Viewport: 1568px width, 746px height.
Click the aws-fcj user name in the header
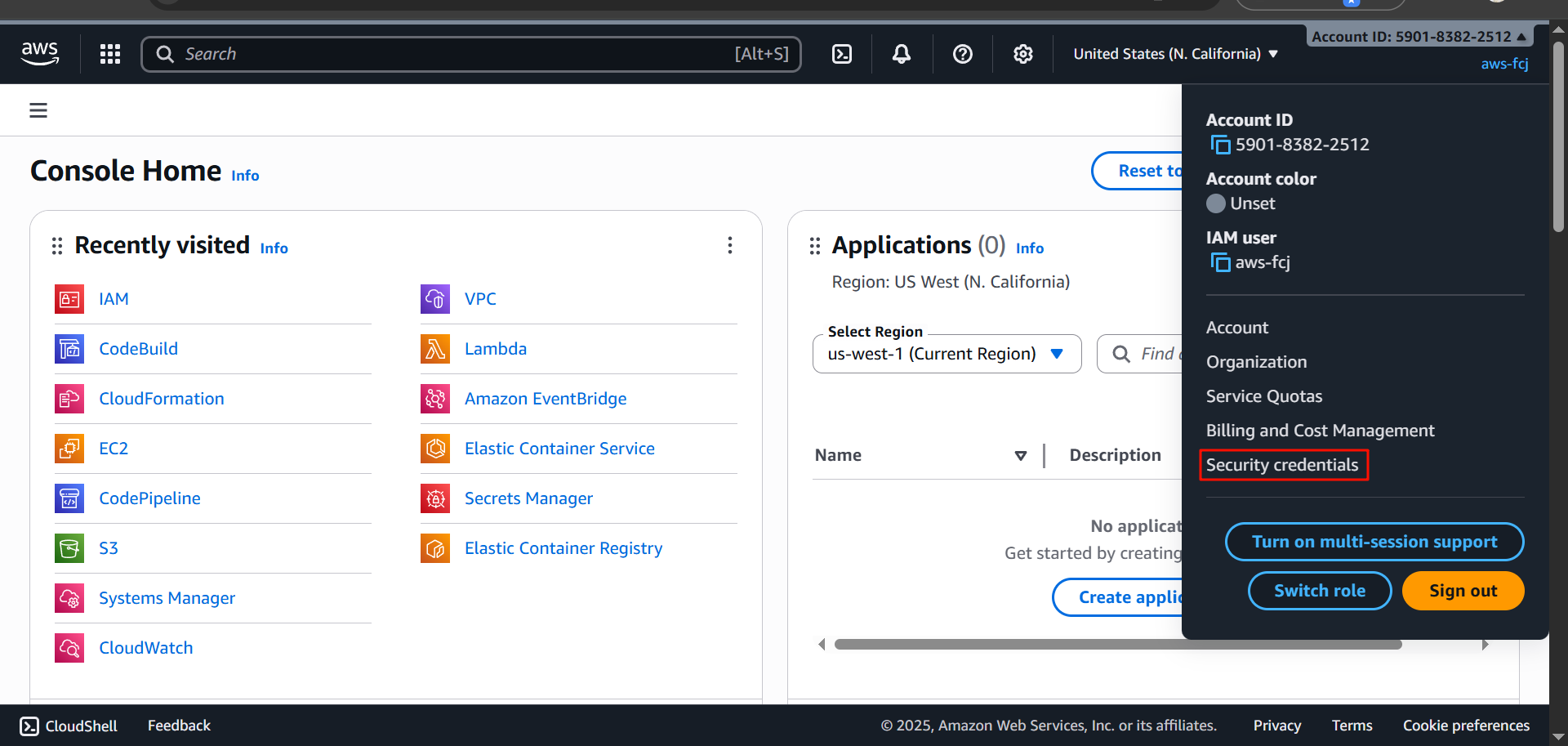point(1504,64)
